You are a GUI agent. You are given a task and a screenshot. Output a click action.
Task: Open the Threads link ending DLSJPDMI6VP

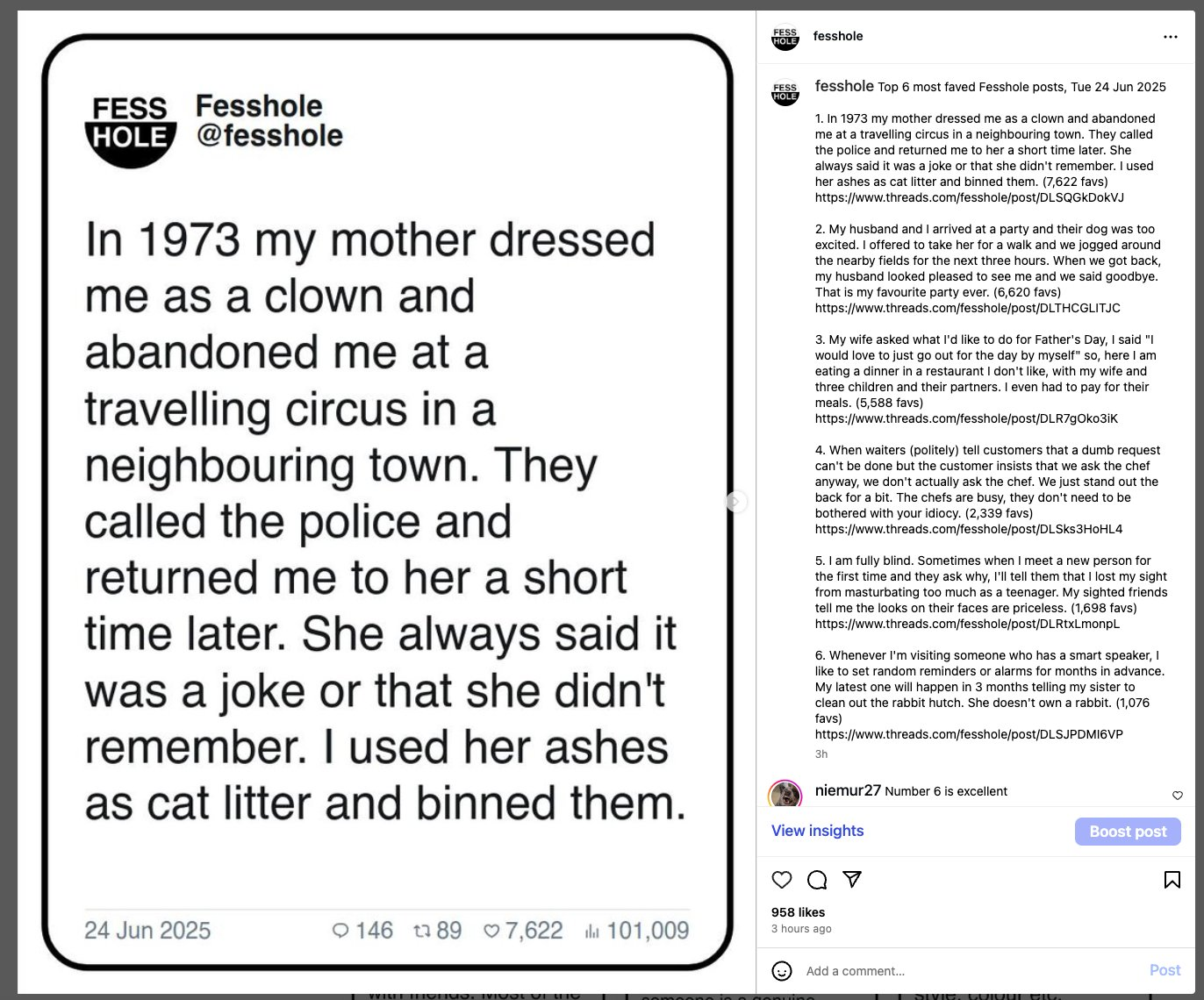(969, 734)
